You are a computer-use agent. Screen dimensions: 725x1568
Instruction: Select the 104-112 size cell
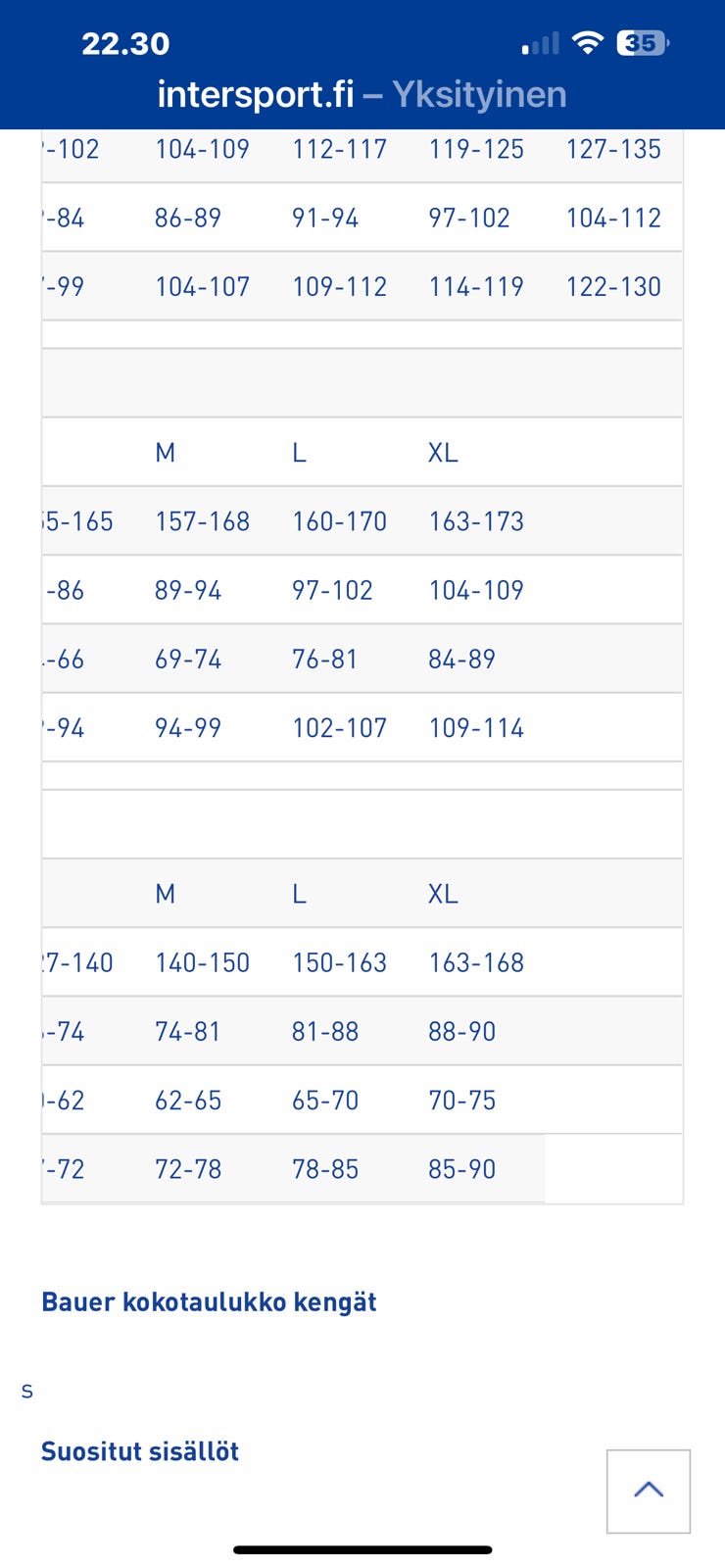pyautogui.click(x=613, y=218)
